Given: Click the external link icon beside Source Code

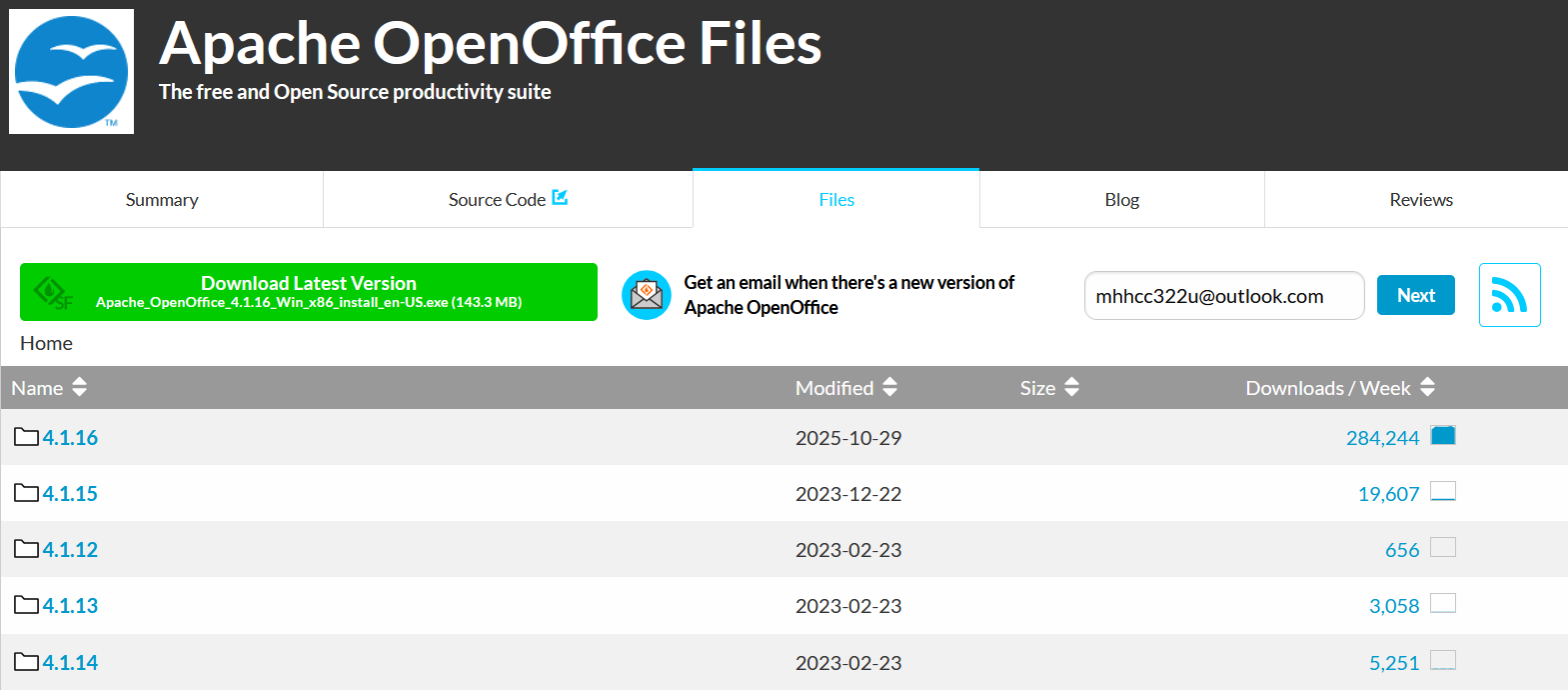Looking at the screenshot, I should [560, 198].
